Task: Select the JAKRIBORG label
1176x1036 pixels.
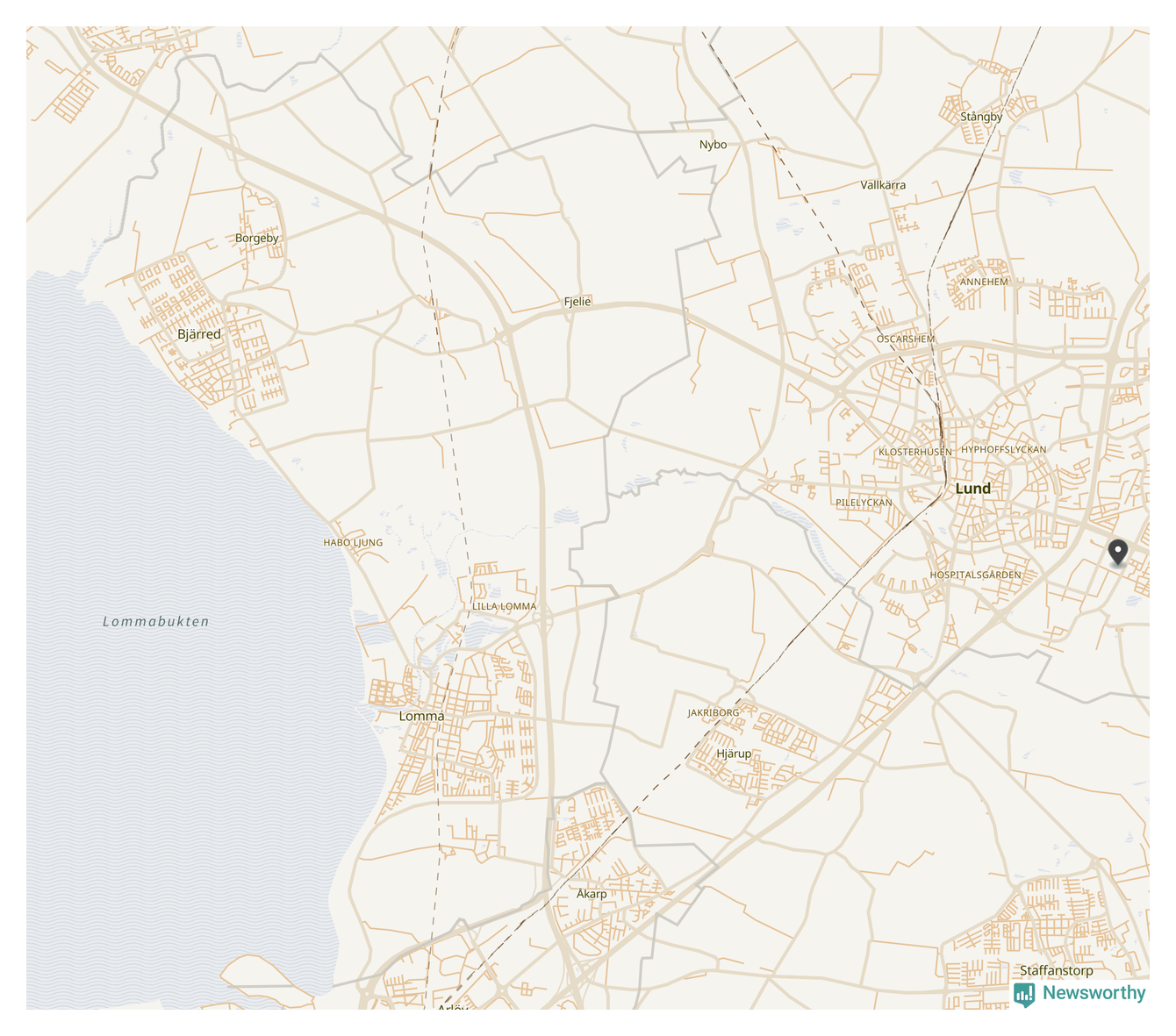Action: 713,713
